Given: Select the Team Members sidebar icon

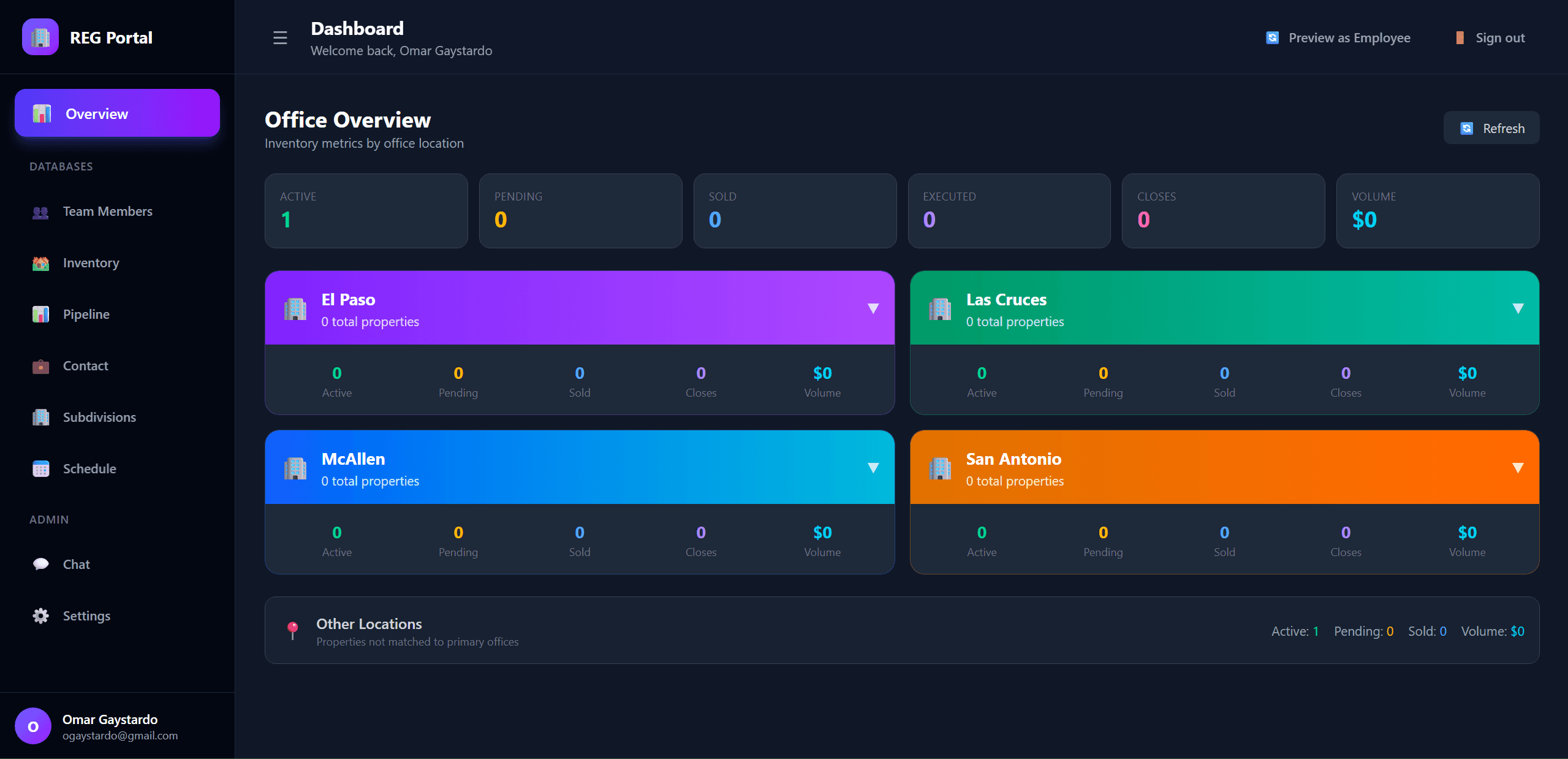Looking at the screenshot, I should 40,212.
